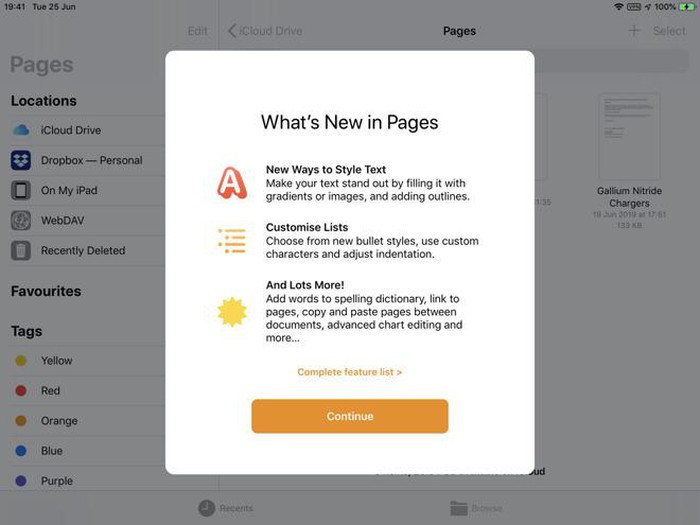Open the Recently Deleted bin icon
This screenshot has width=700, height=525.
click(x=21, y=250)
